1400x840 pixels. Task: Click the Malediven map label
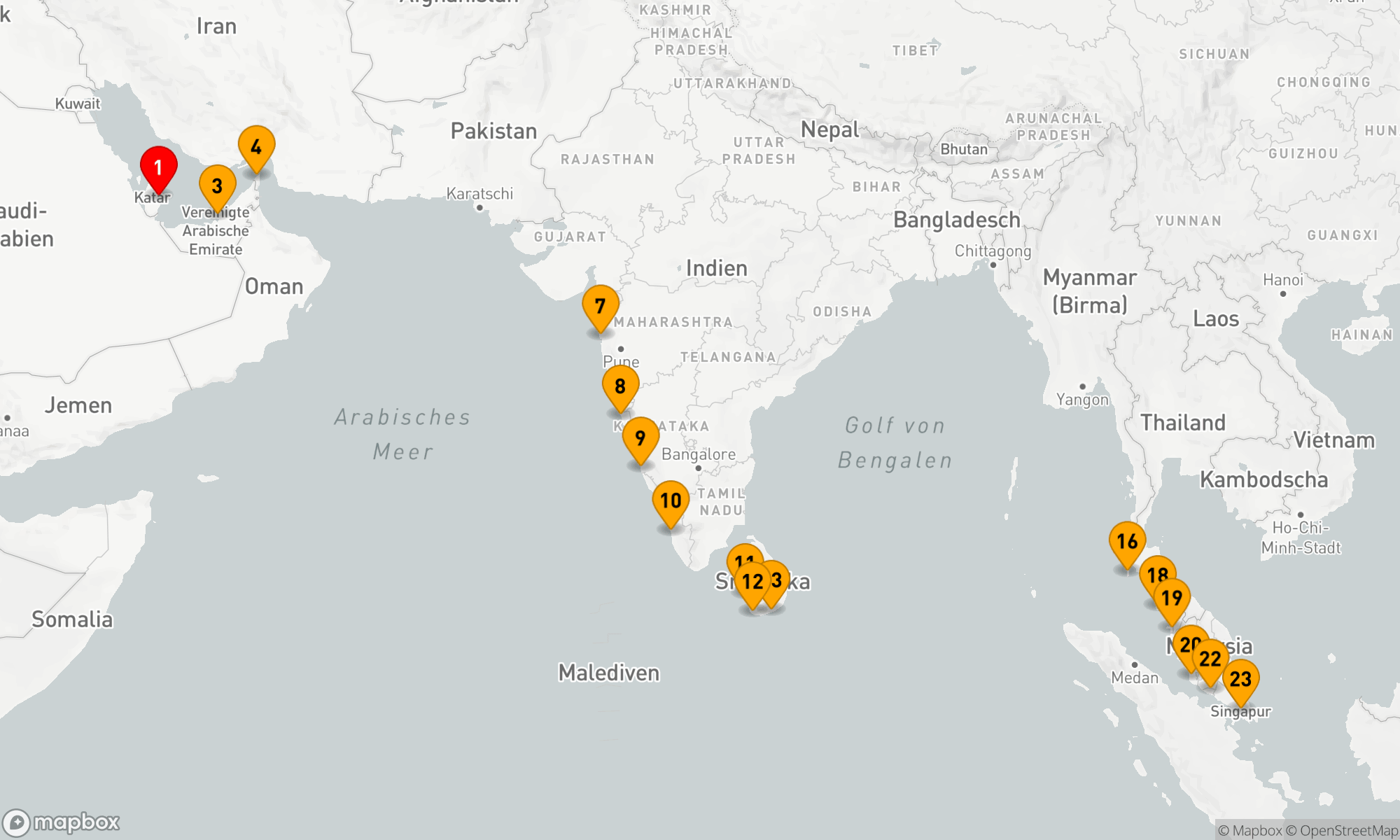coord(608,673)
